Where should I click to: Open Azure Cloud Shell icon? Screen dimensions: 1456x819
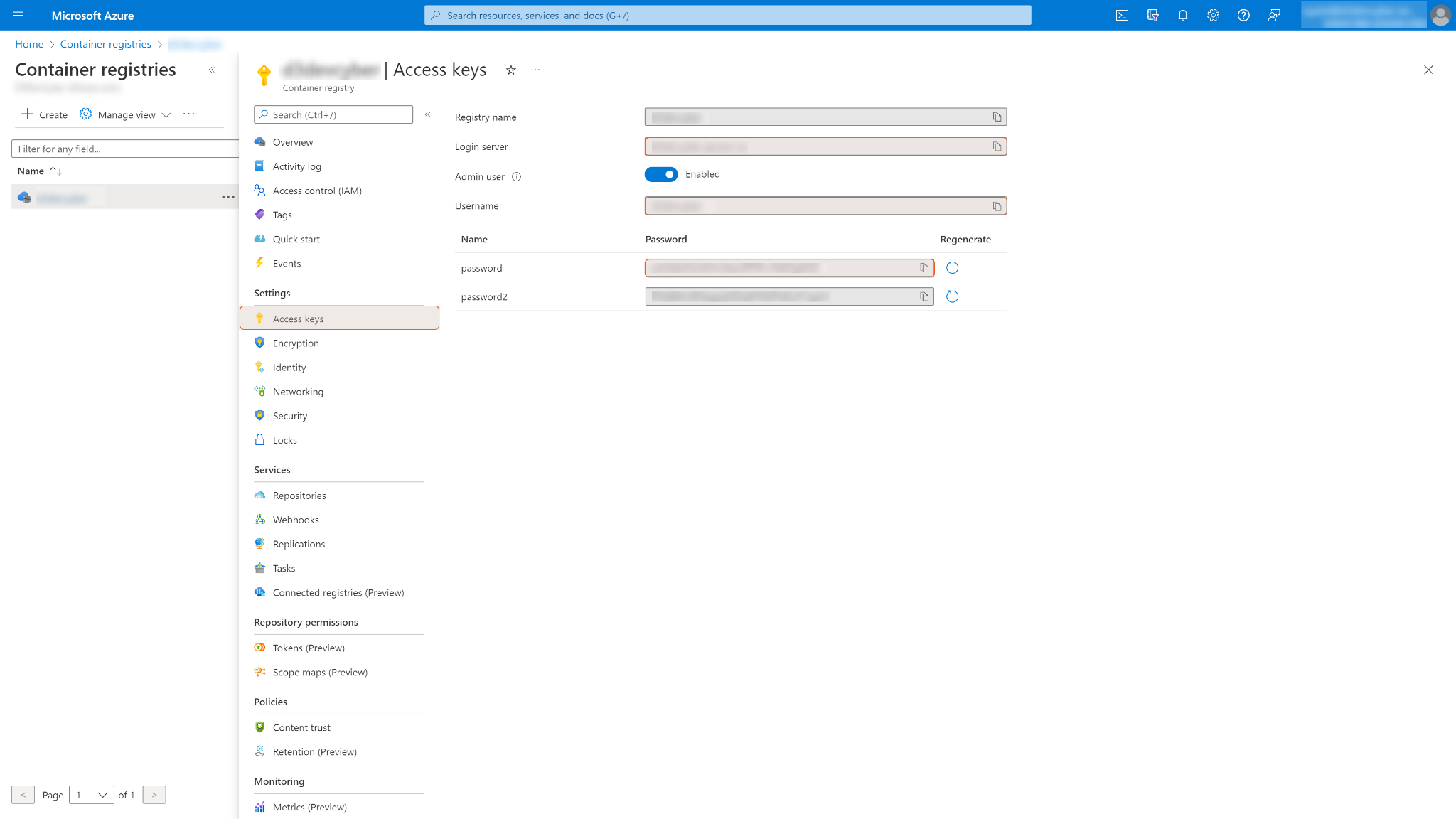pos(1122,16)
